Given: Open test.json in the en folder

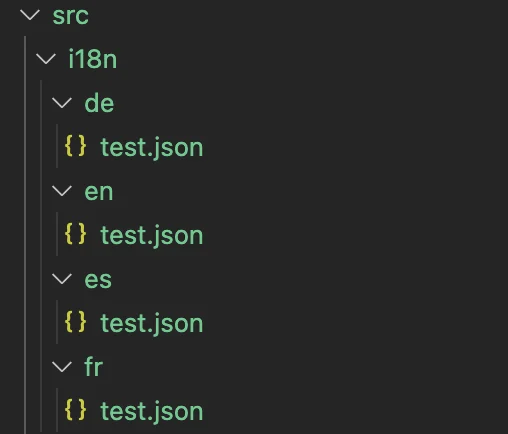Looking at the screenshot, I should click(x=152, y=235).
